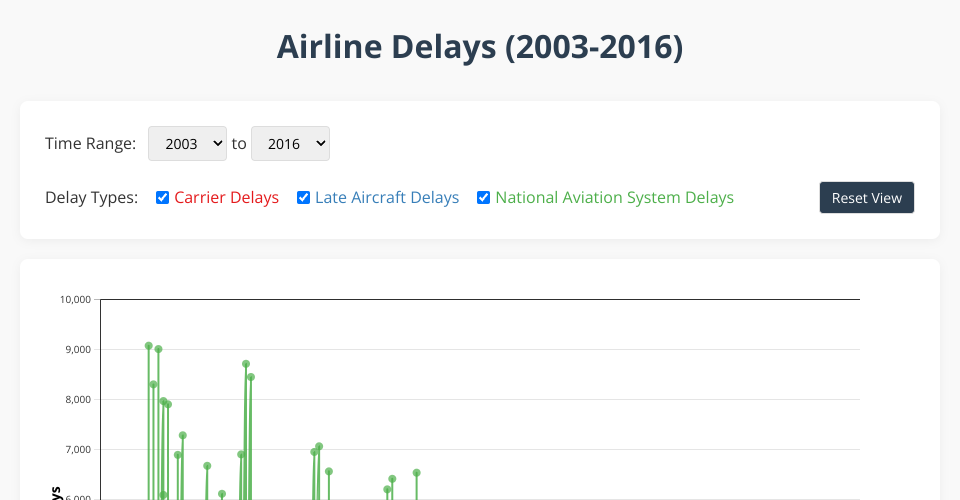Click the 8,000 y-axis tick label
Viewport: 960px width, 500px height.
(x=79, y=399)
